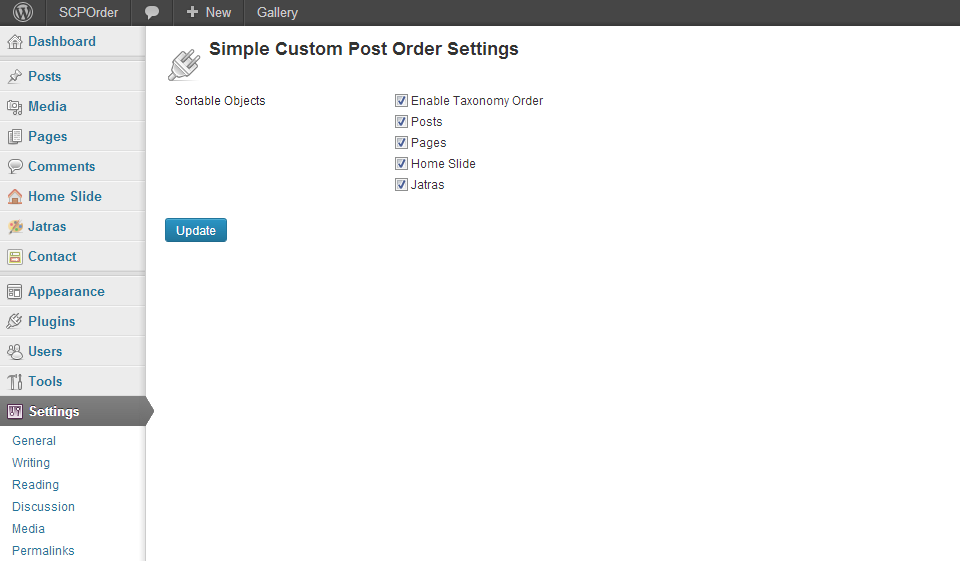Disable the Enable Taxonomy Order checkbox
Screen dimensions: 960x561
click(x=401, y=101)
